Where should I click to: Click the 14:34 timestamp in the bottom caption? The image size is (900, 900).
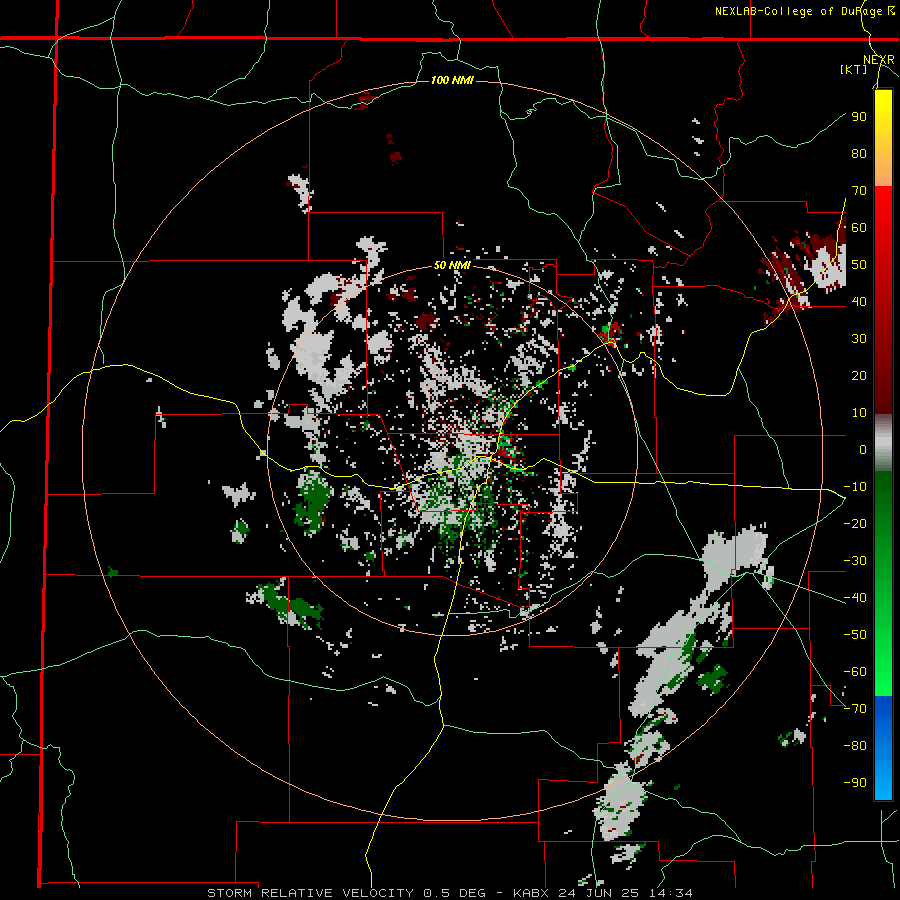click(670, 893)
